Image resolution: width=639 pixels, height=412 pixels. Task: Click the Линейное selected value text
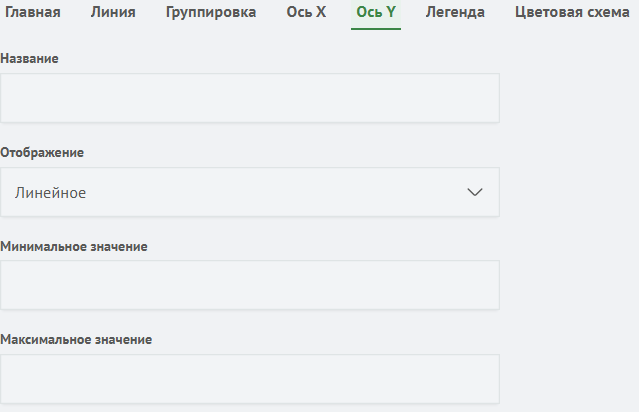(x=51, y=193)
